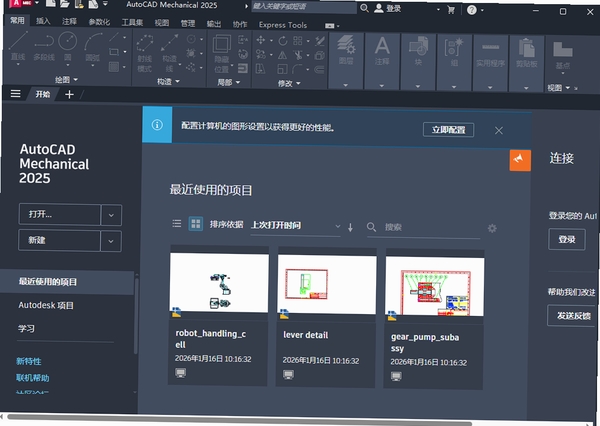Select the Array grid tool in 修改
The height and width of the screenshot is (426, 600).
coord(297,41)
